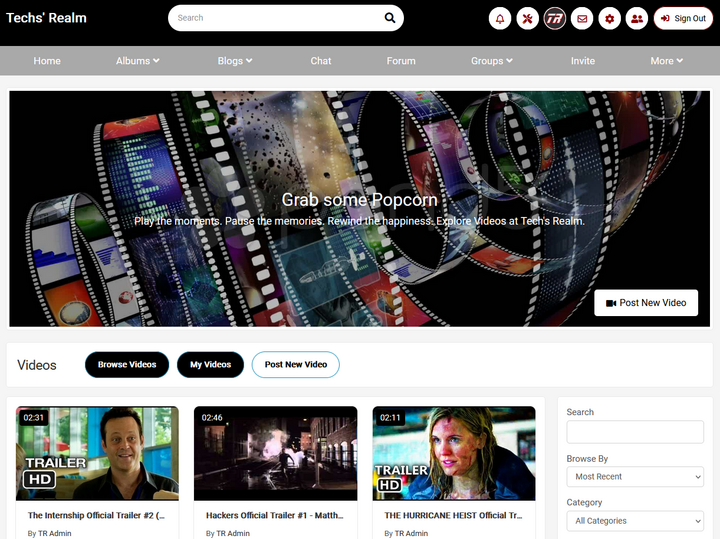The image size is (720, 539).
Task: Open The Internship Official Trailer #2 title link
Action: (96, 515)
